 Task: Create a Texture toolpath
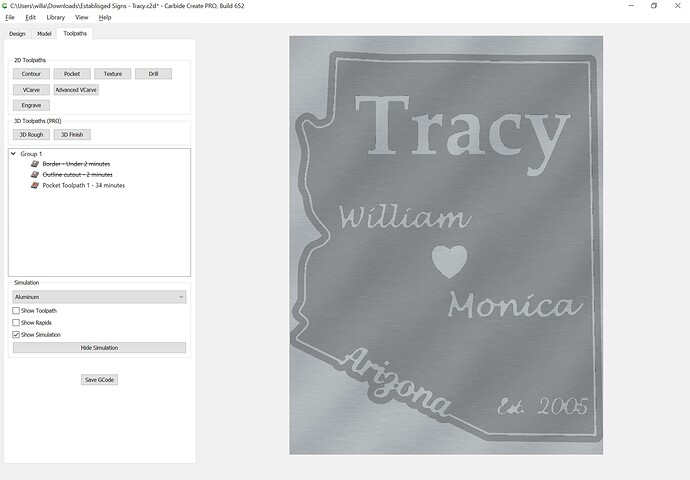[x=113, y=74]
